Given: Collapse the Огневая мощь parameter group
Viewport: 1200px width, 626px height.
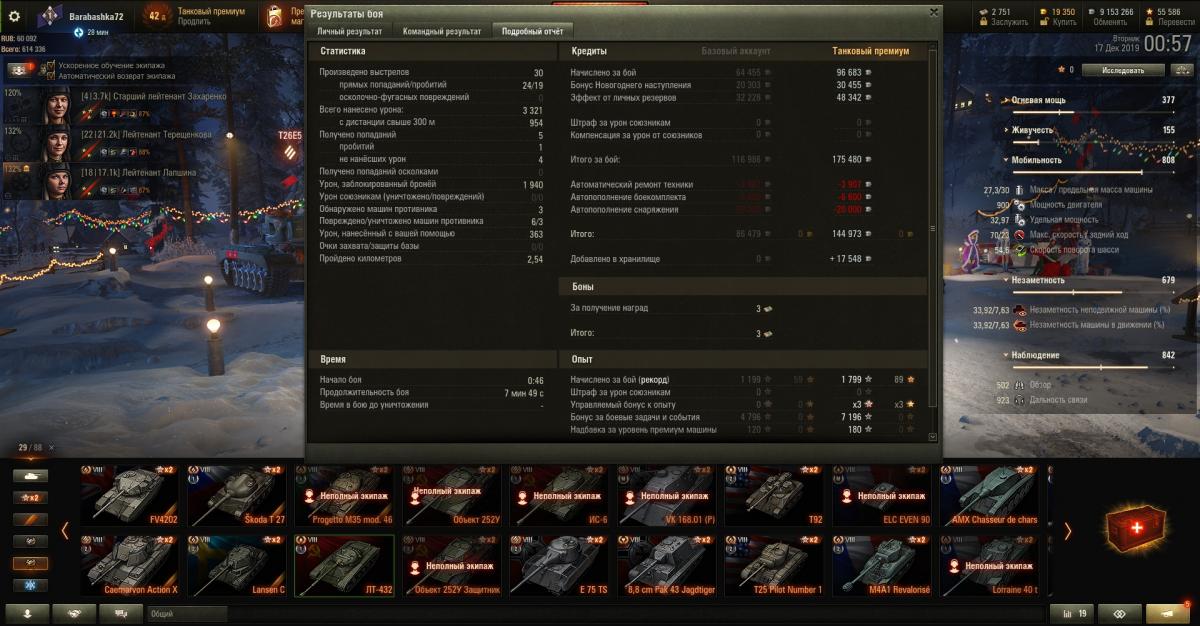Looking at the screenshot, I should [x=1004, y=101].
